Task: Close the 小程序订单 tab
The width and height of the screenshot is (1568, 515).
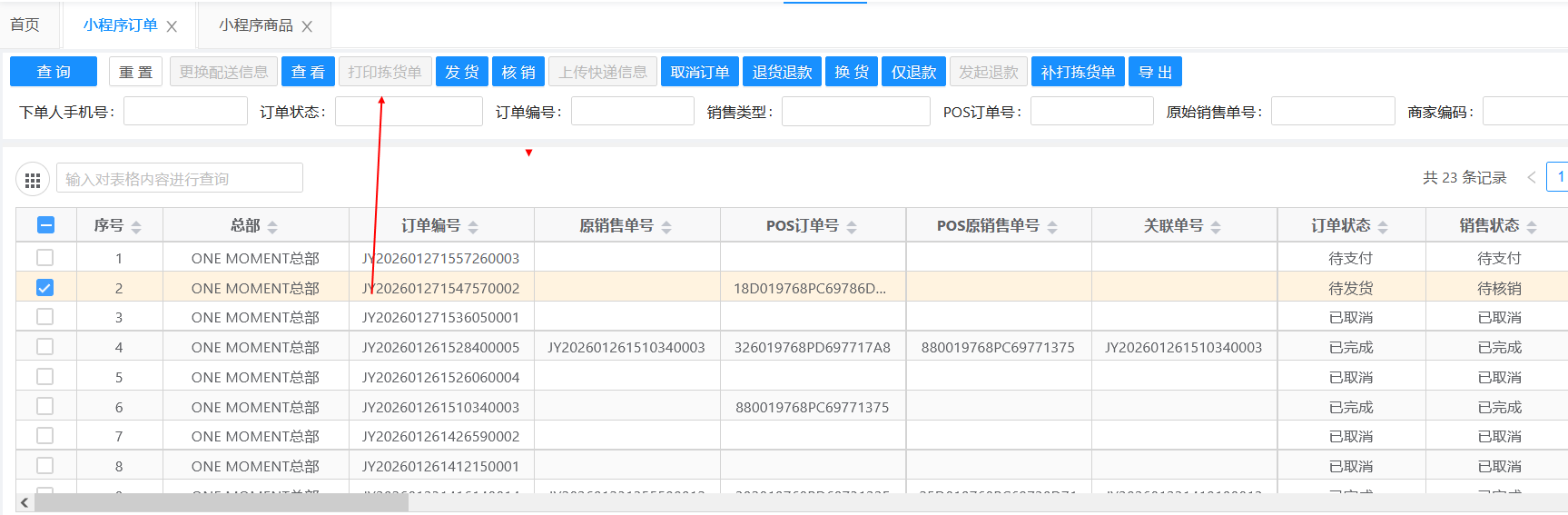Action: point(172,26)
